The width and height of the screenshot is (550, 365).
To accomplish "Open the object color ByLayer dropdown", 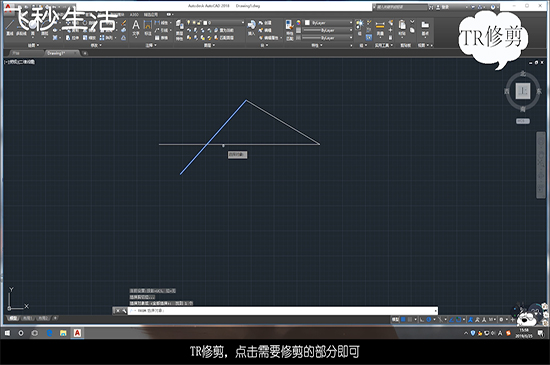I will click(x=328, y=22).
